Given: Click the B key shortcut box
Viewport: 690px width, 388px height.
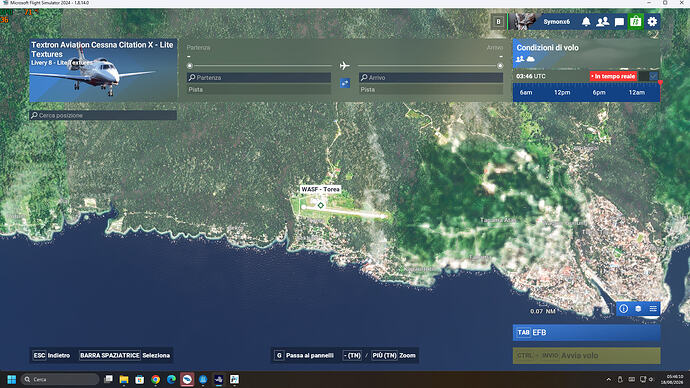Looking at the screenshot, I should 498,22.
